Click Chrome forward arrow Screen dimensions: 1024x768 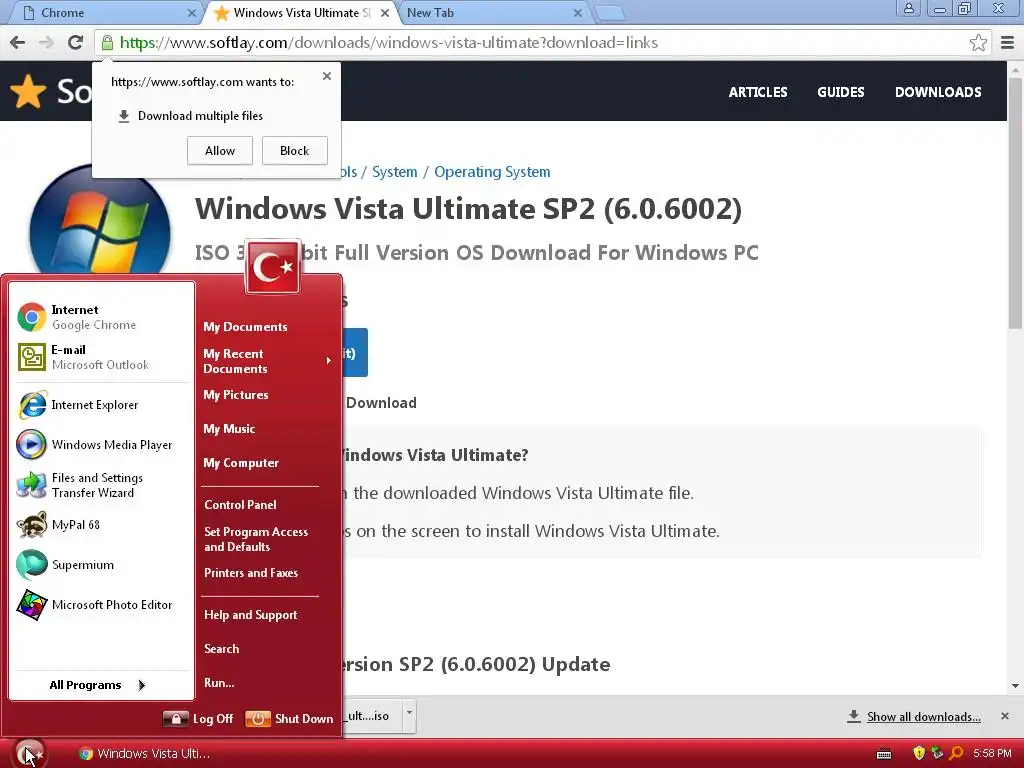click(46, 42)
